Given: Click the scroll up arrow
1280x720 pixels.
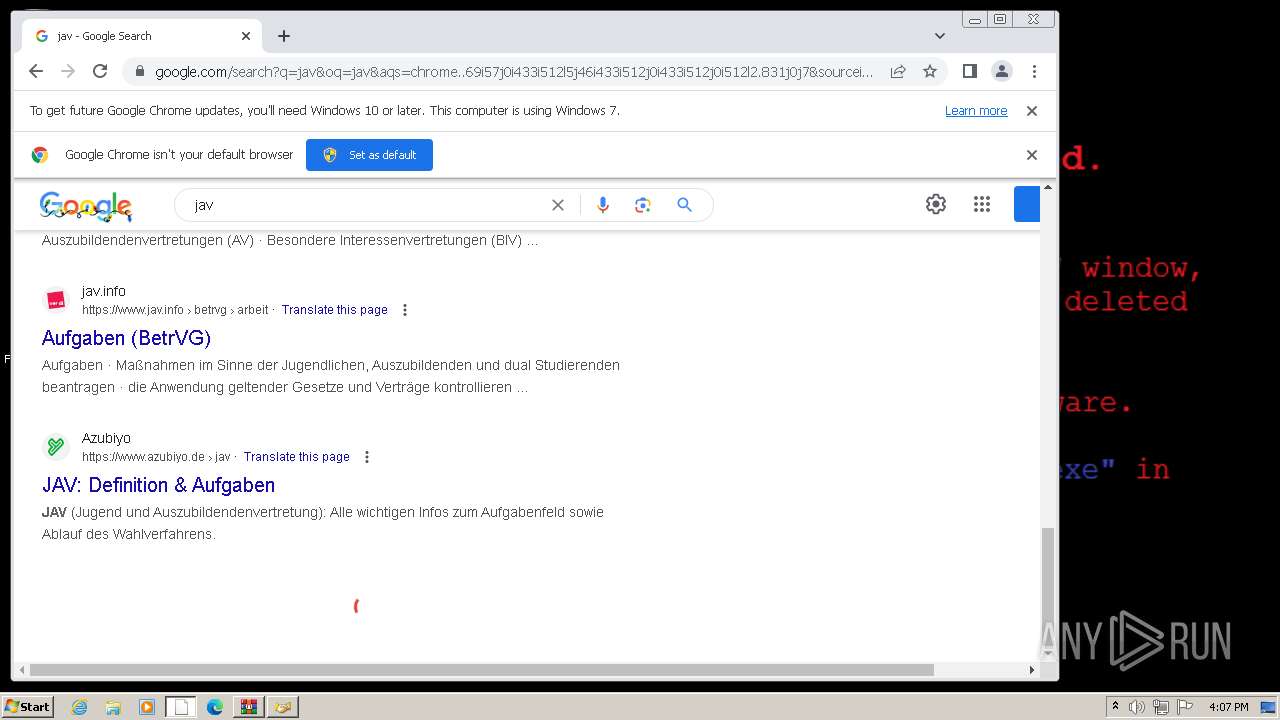Looking at the screenshot, I should coord(1048,187).
